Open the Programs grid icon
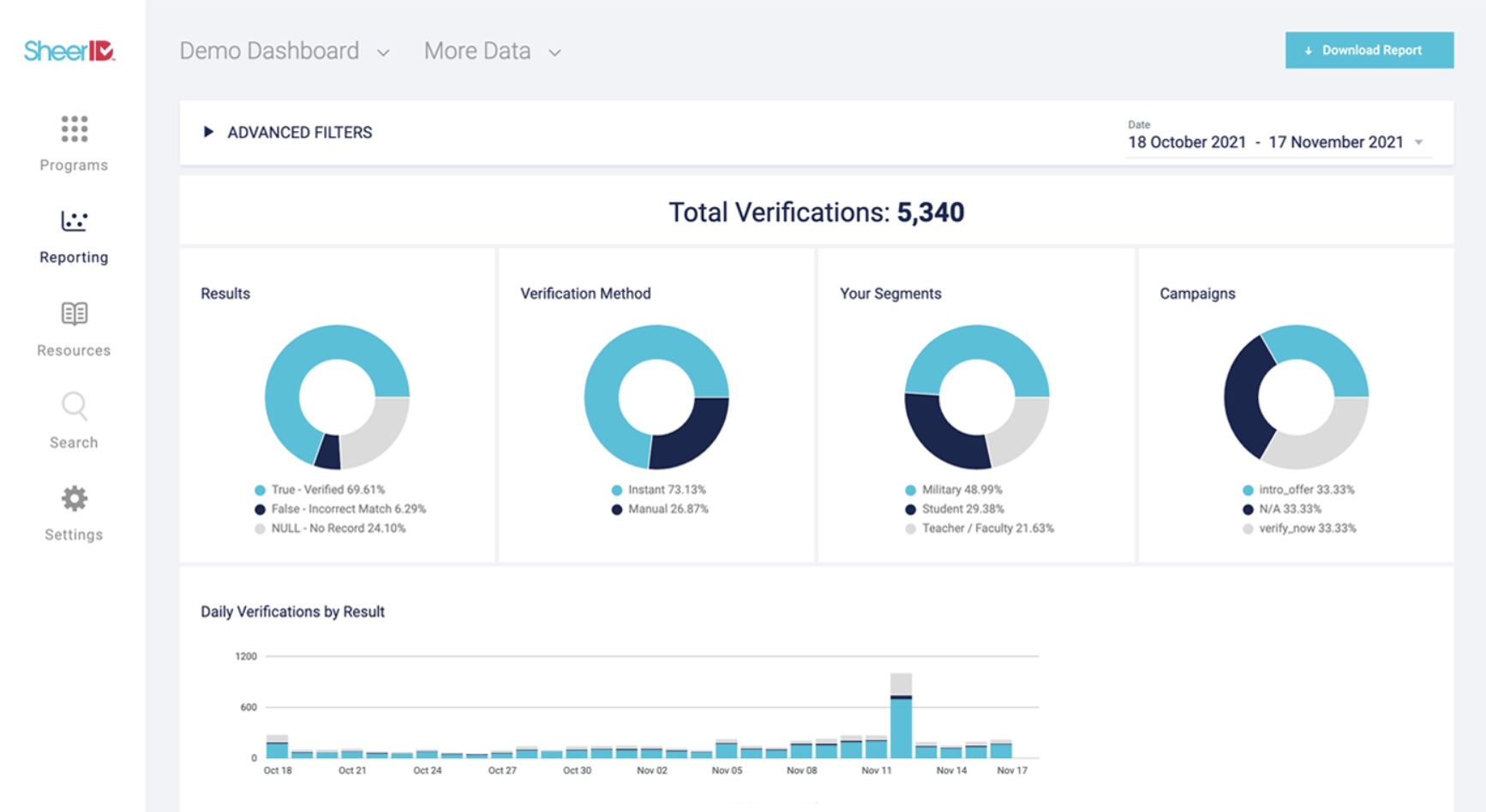Viewport: 1486px width, 812px height. [x=75, y=129]
